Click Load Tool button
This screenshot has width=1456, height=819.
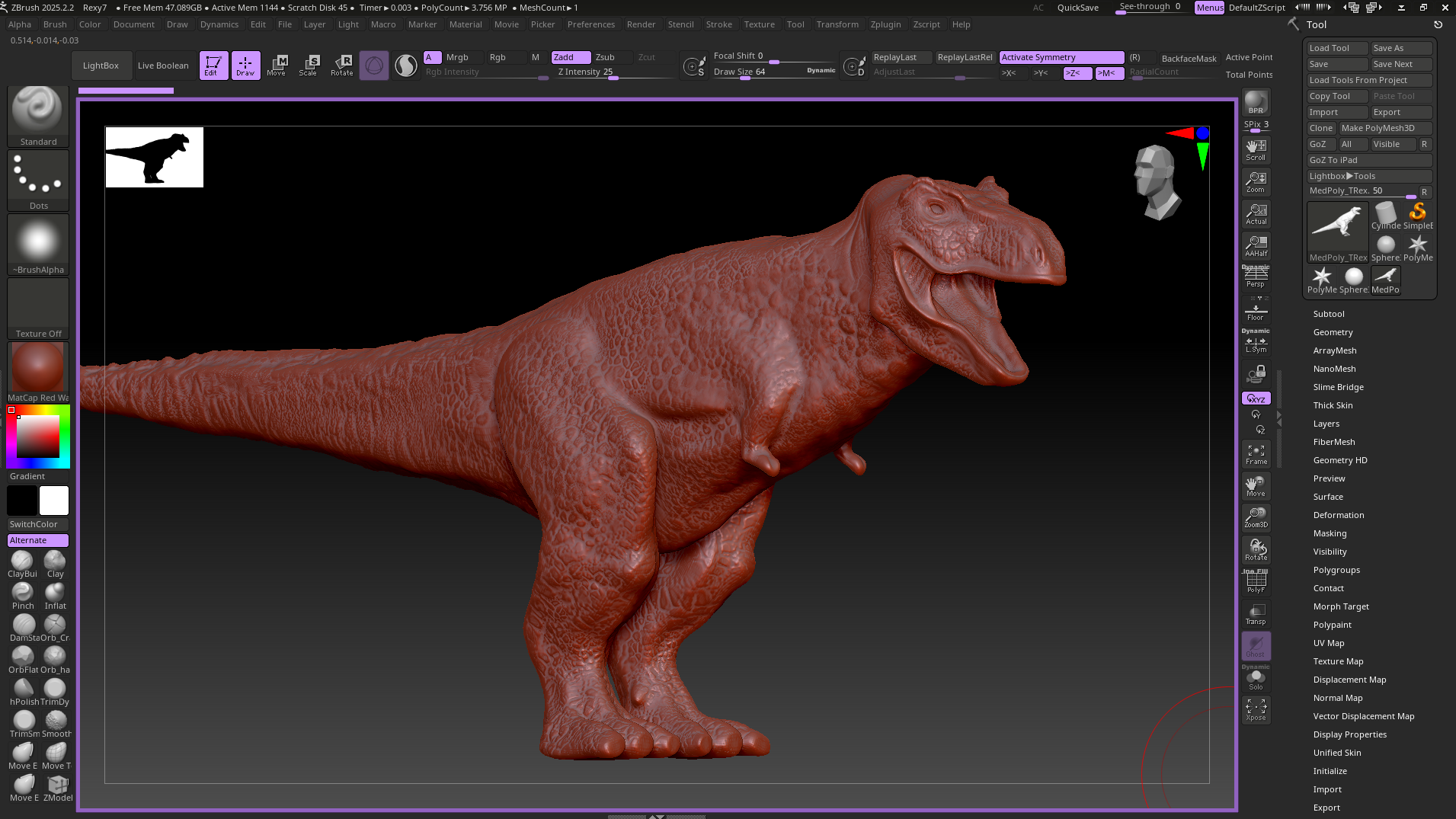tap(1337, 48)
